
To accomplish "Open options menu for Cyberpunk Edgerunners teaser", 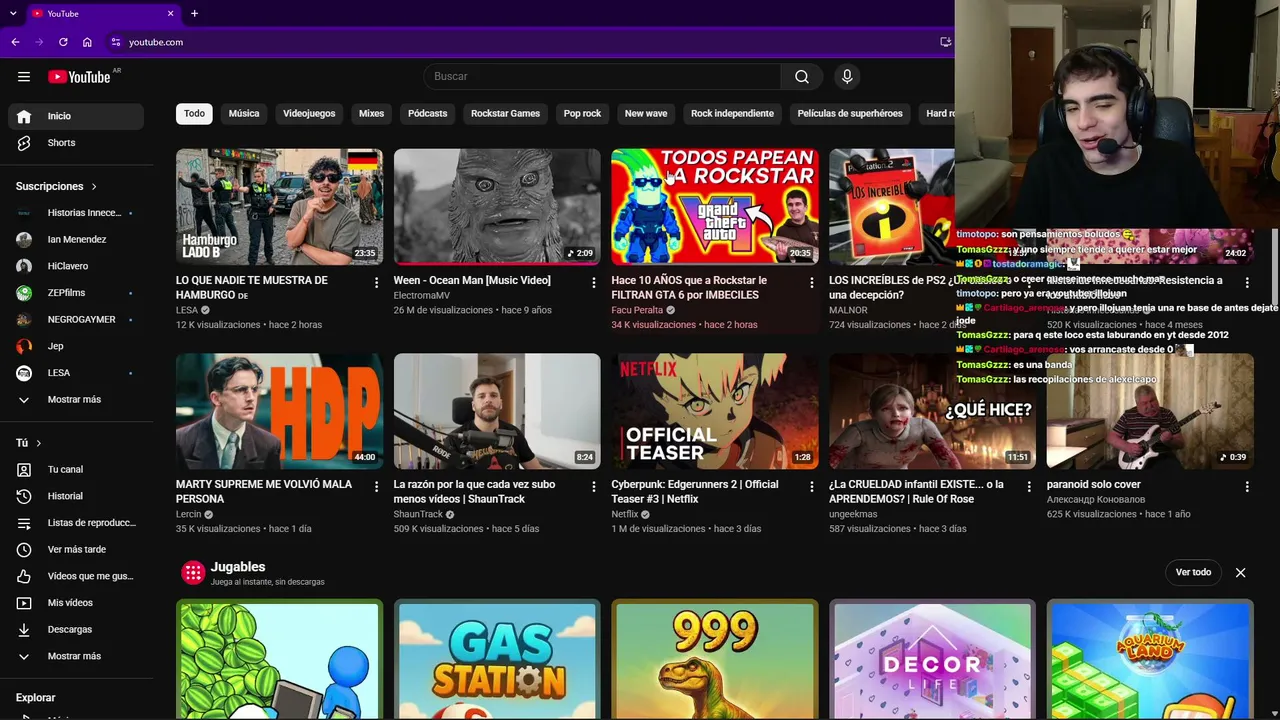I will [811, 487].
